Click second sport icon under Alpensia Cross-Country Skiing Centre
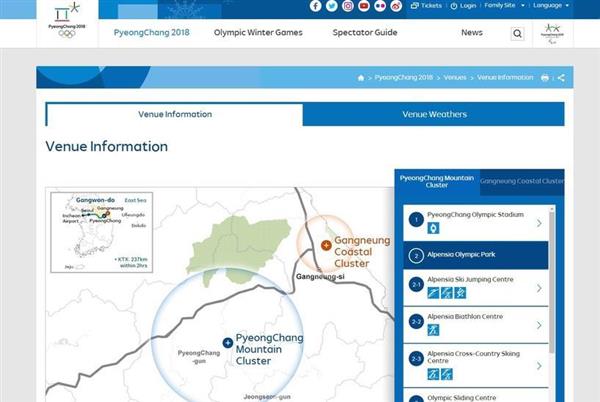 click(x=447, y=374)
